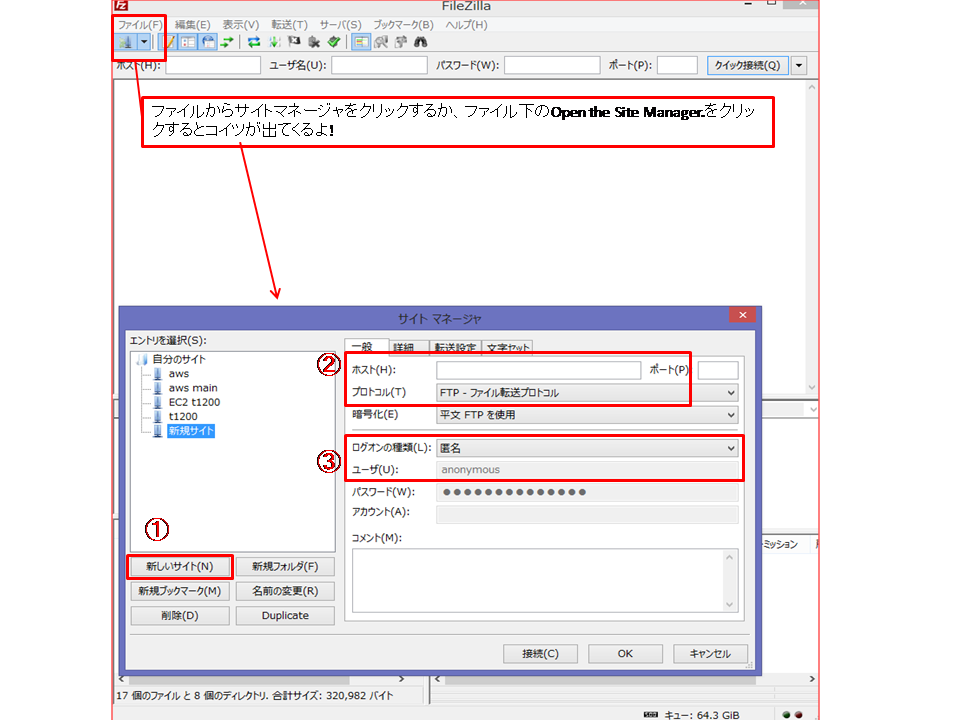This screenshot has height=720, width=960.
Task: Click the 新規フォルダ(F) button
Action: pos(285,566)
